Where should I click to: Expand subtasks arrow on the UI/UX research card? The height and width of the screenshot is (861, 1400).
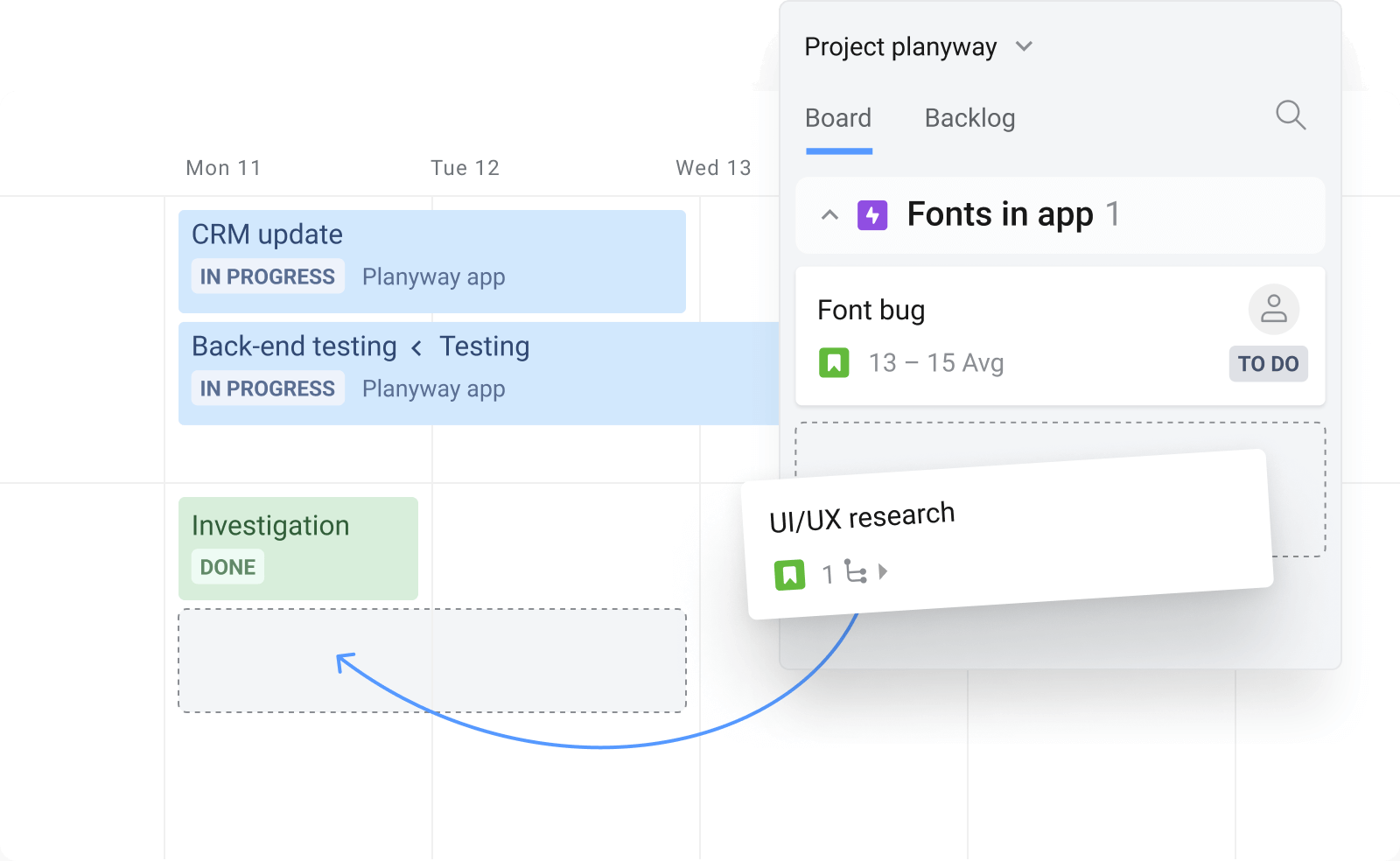click(x=884, y=571)
